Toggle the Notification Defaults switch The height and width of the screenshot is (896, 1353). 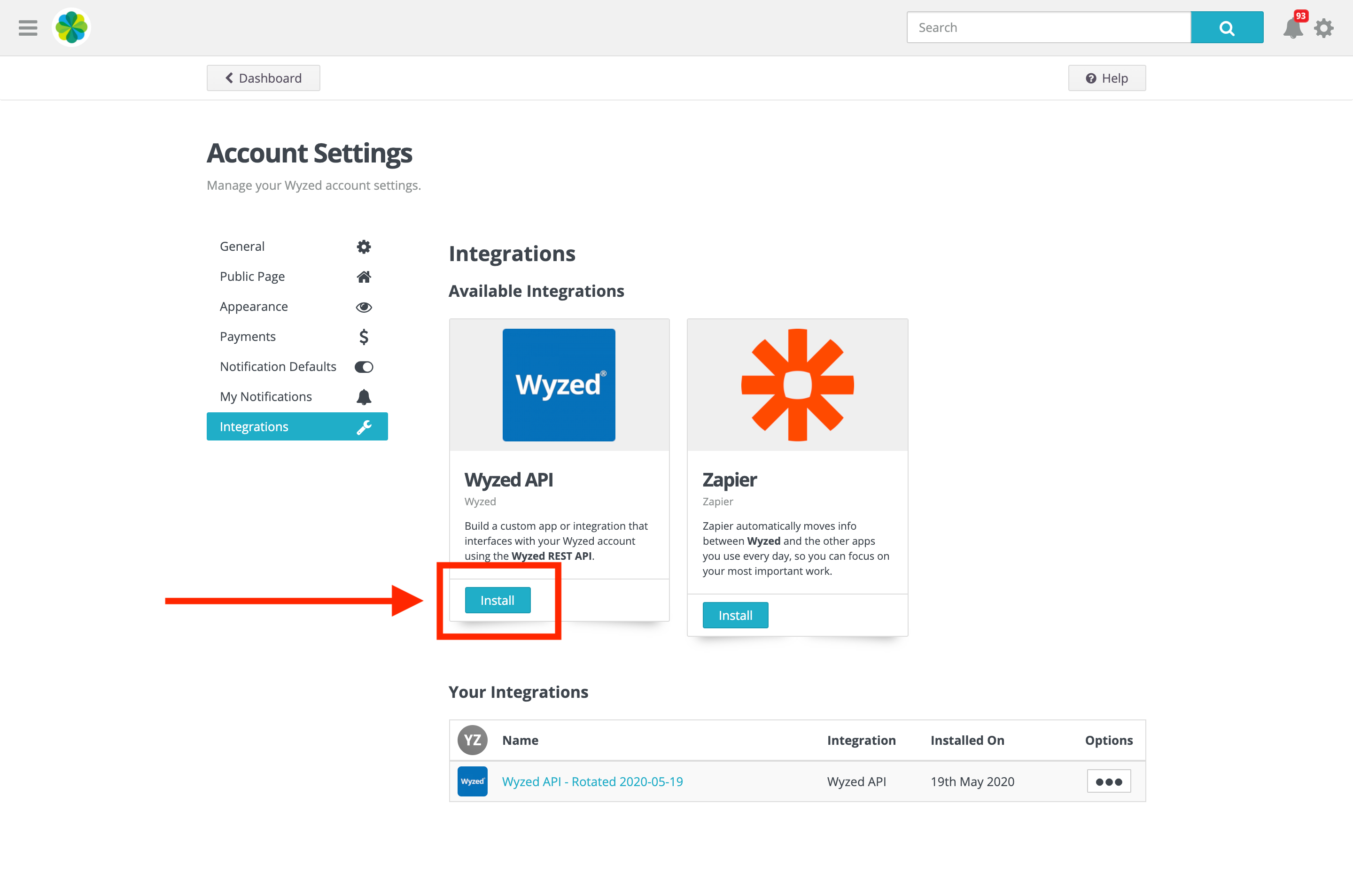point(364,367)
